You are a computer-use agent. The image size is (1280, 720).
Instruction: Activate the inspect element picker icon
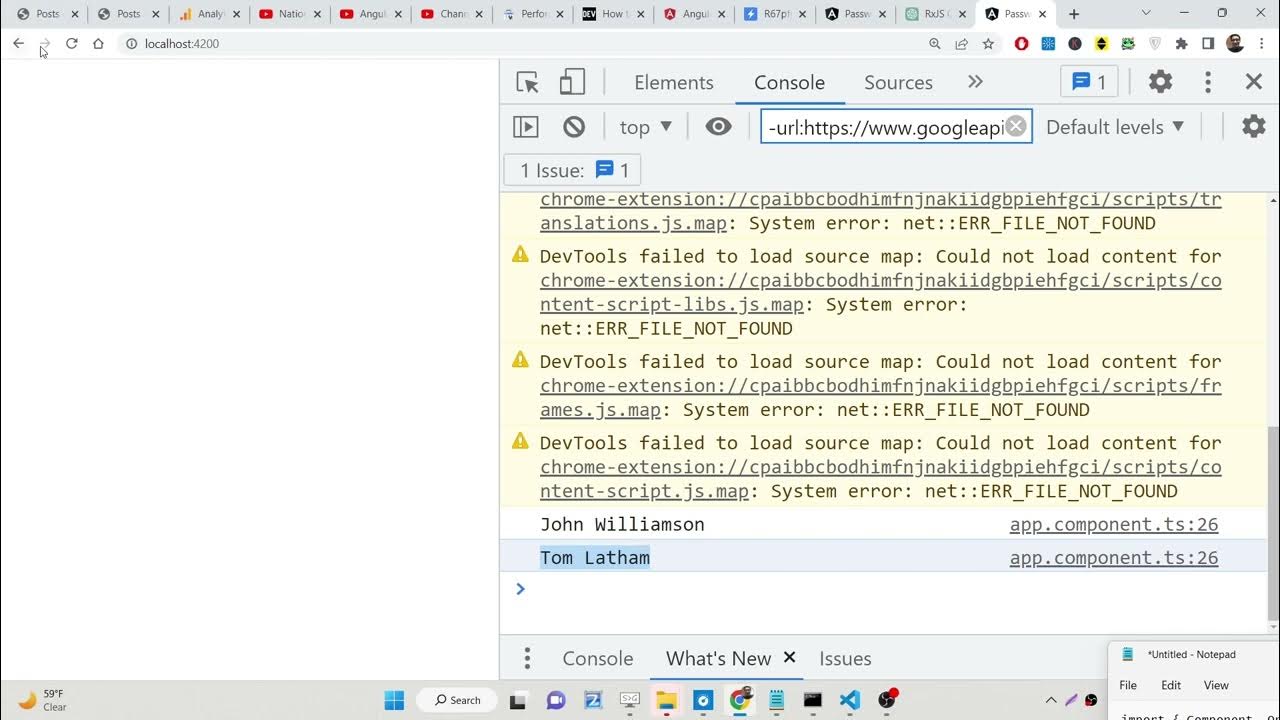click(x=527, y=82)
